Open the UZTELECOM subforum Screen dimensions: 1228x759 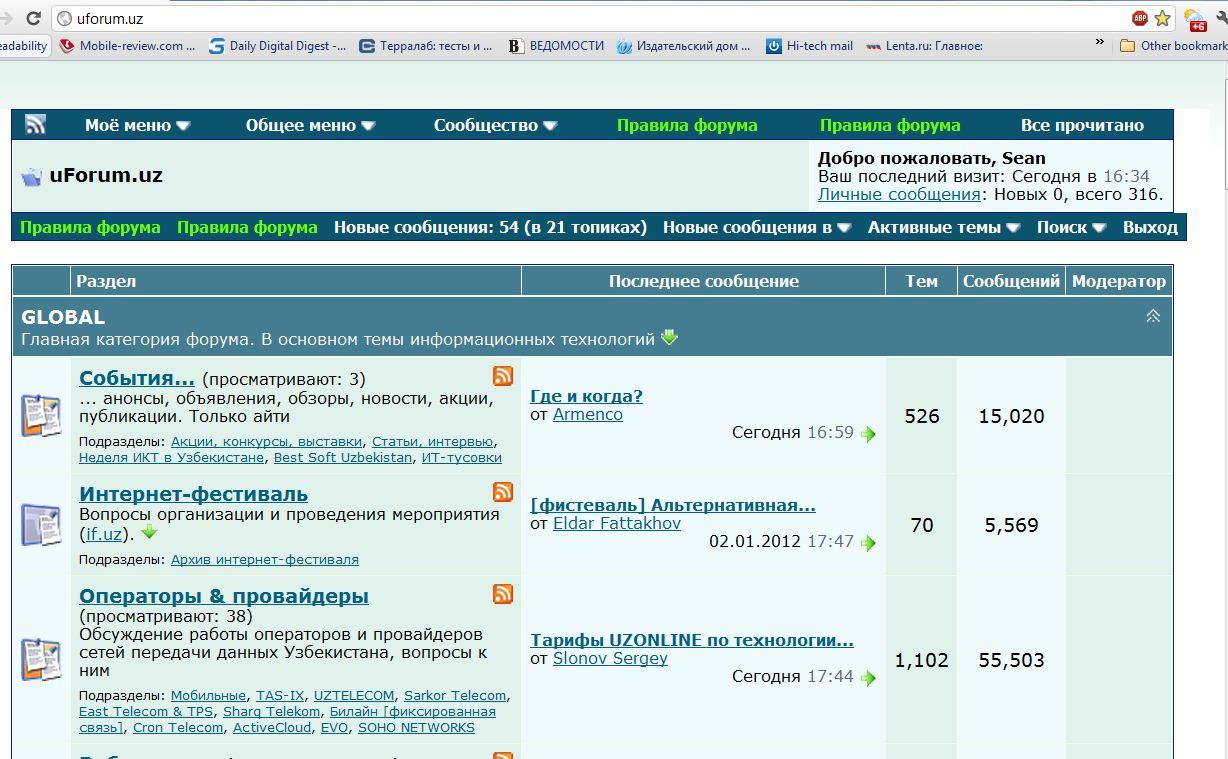(354, 695)
